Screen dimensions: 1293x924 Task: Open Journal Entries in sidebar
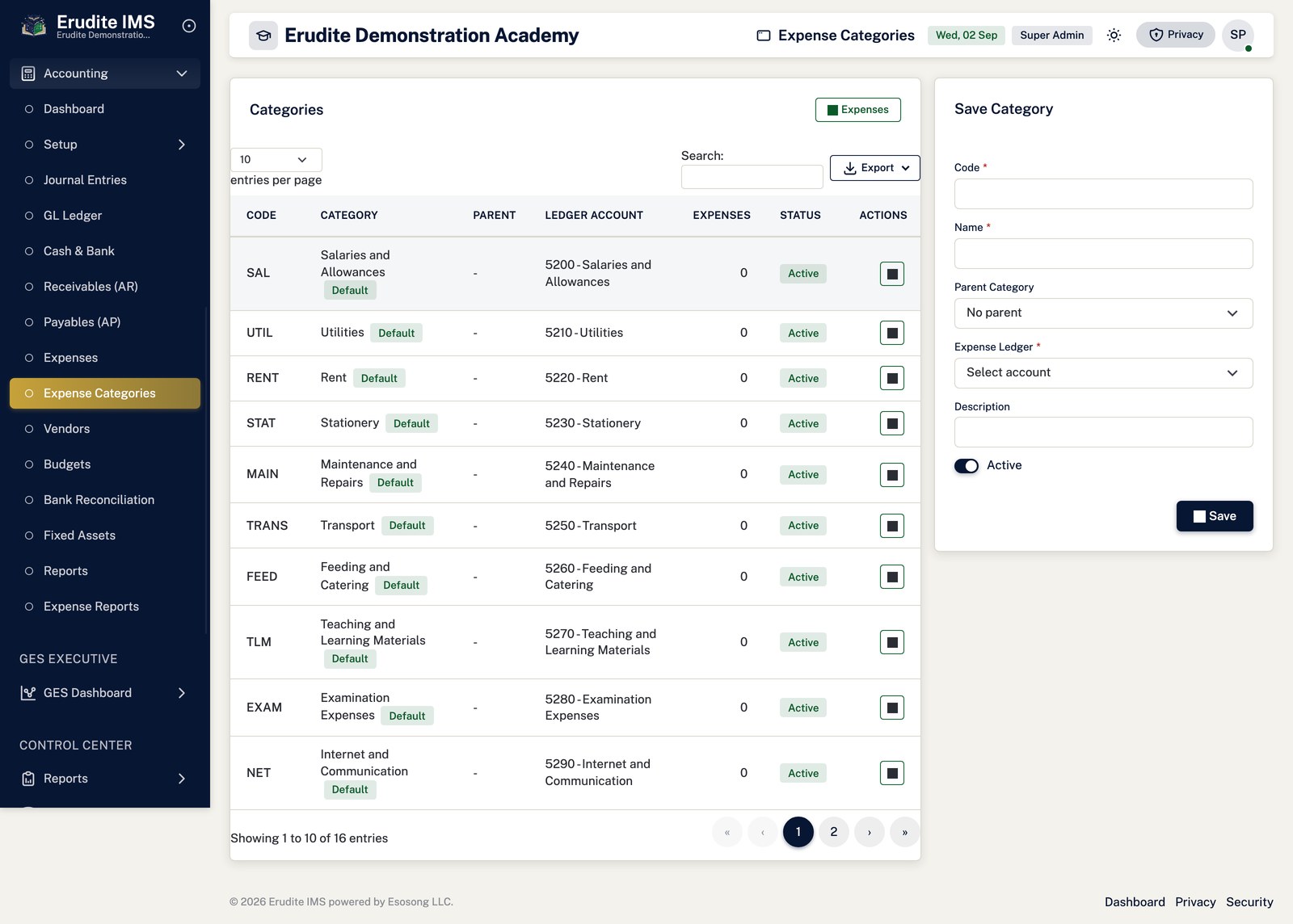point(105,180)
